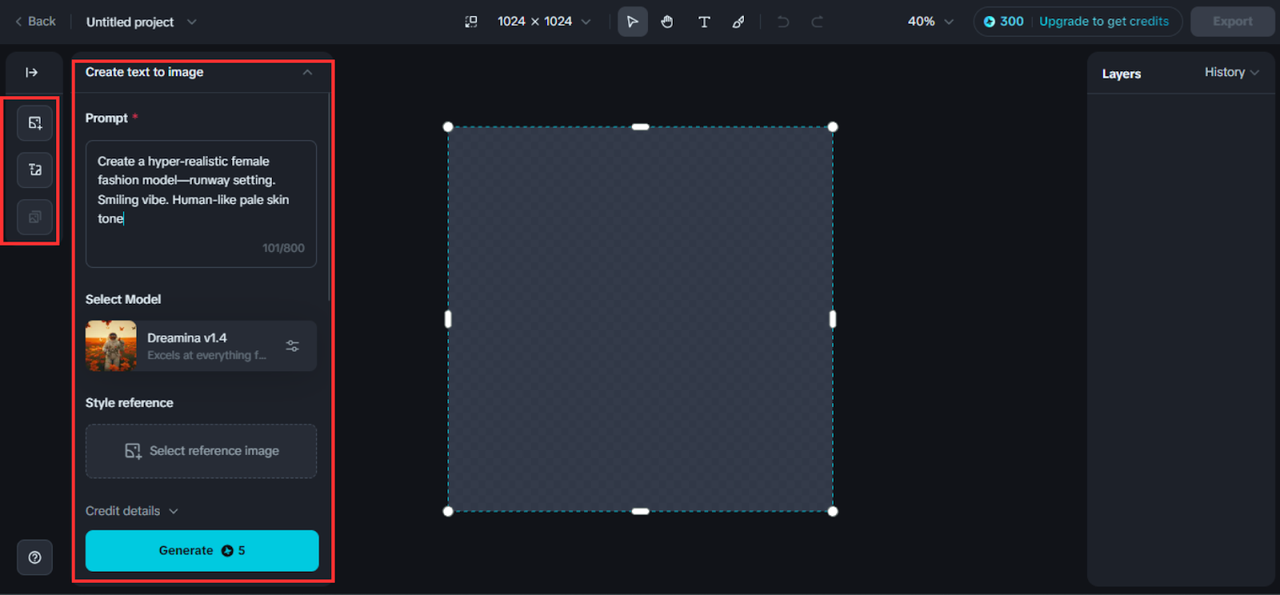The width and height of the screenshot is (1280, 595).
Task: Click inside the Prompt text box
Action: (x=201, y=204)
